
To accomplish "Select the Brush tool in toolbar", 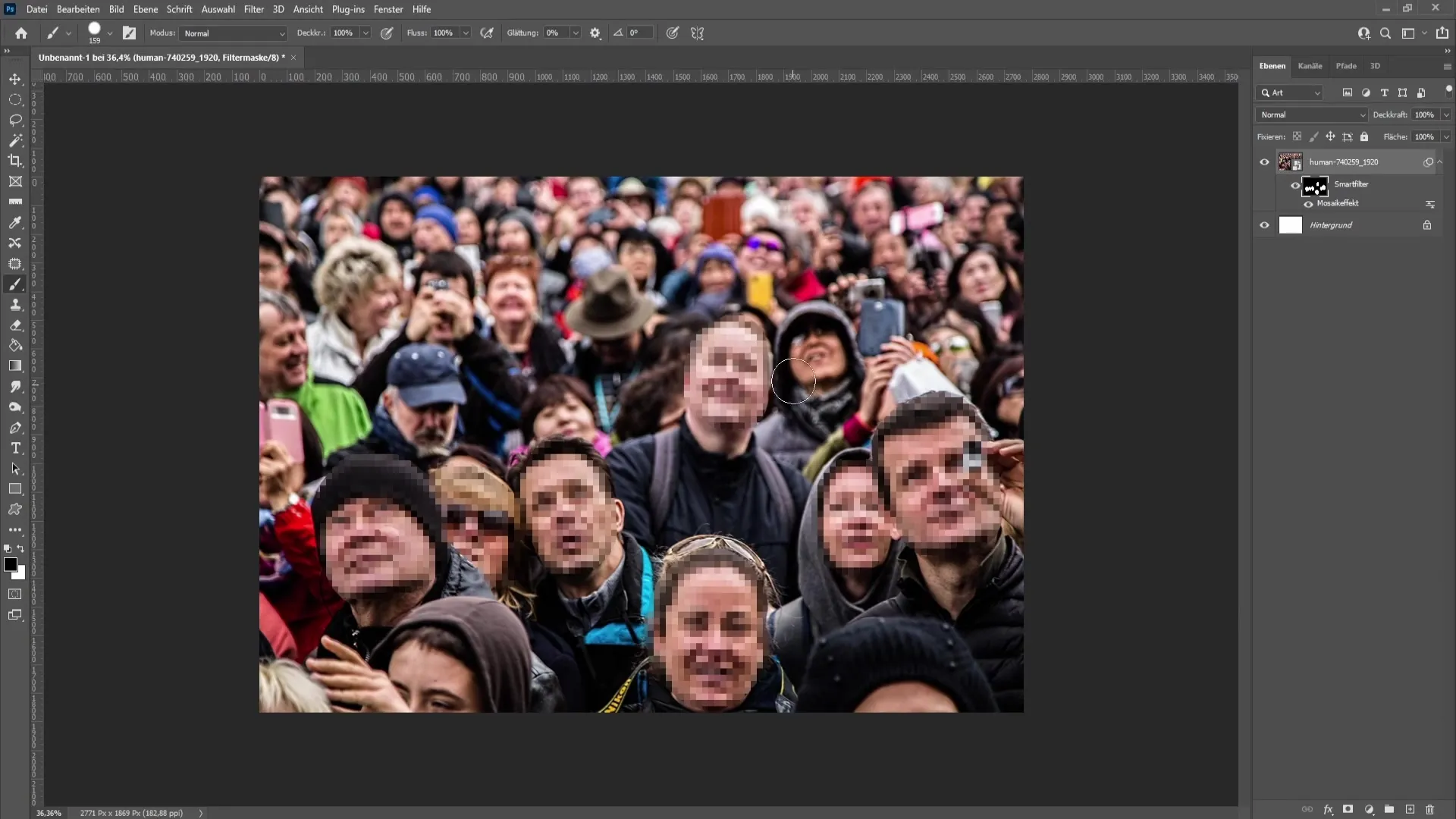I will (15, 284).
